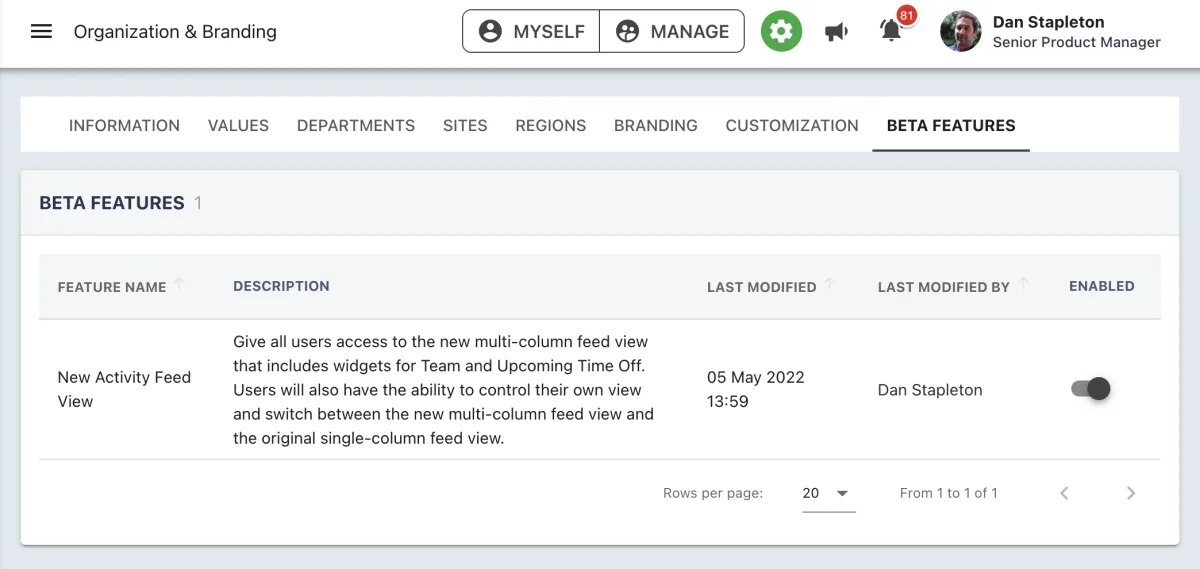Open notifications bell with 81 badge

tap(892, 31)
